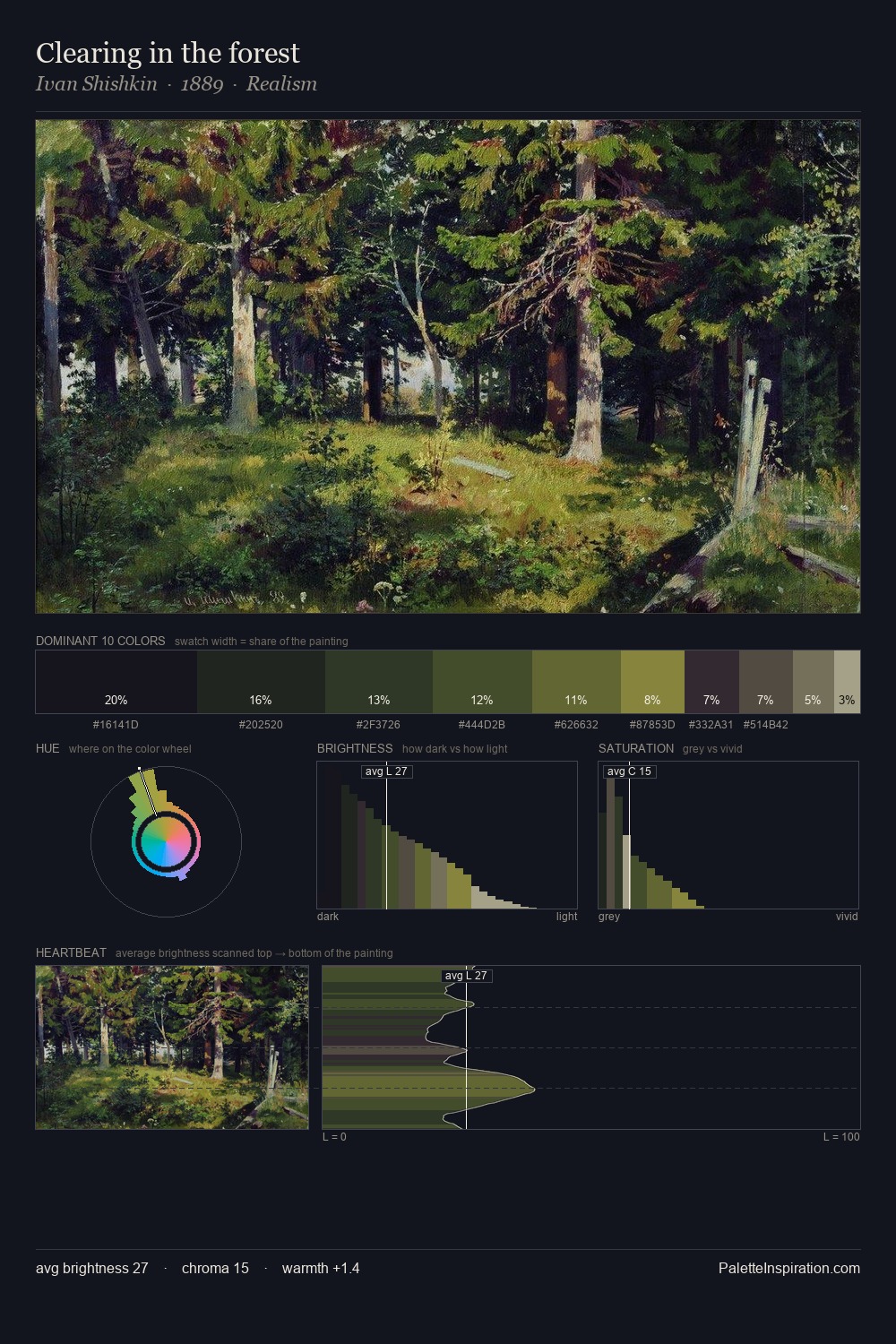Click the saturation histogram chart
This screenshot has height=1344, width=896.
(728, 835)
